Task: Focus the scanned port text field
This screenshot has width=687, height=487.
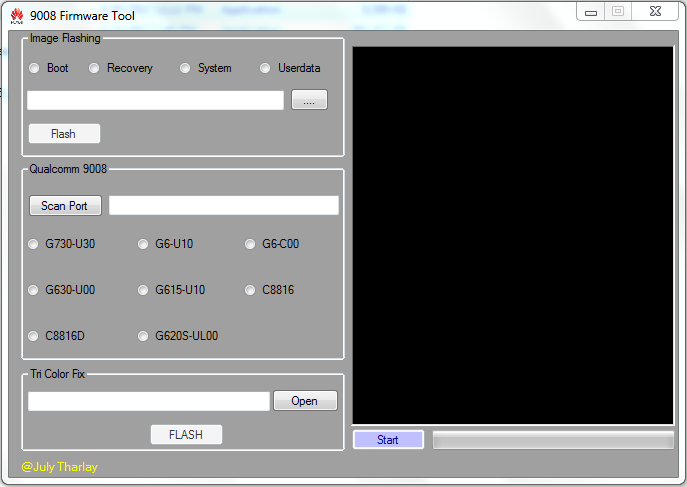Action: point(223,205)
